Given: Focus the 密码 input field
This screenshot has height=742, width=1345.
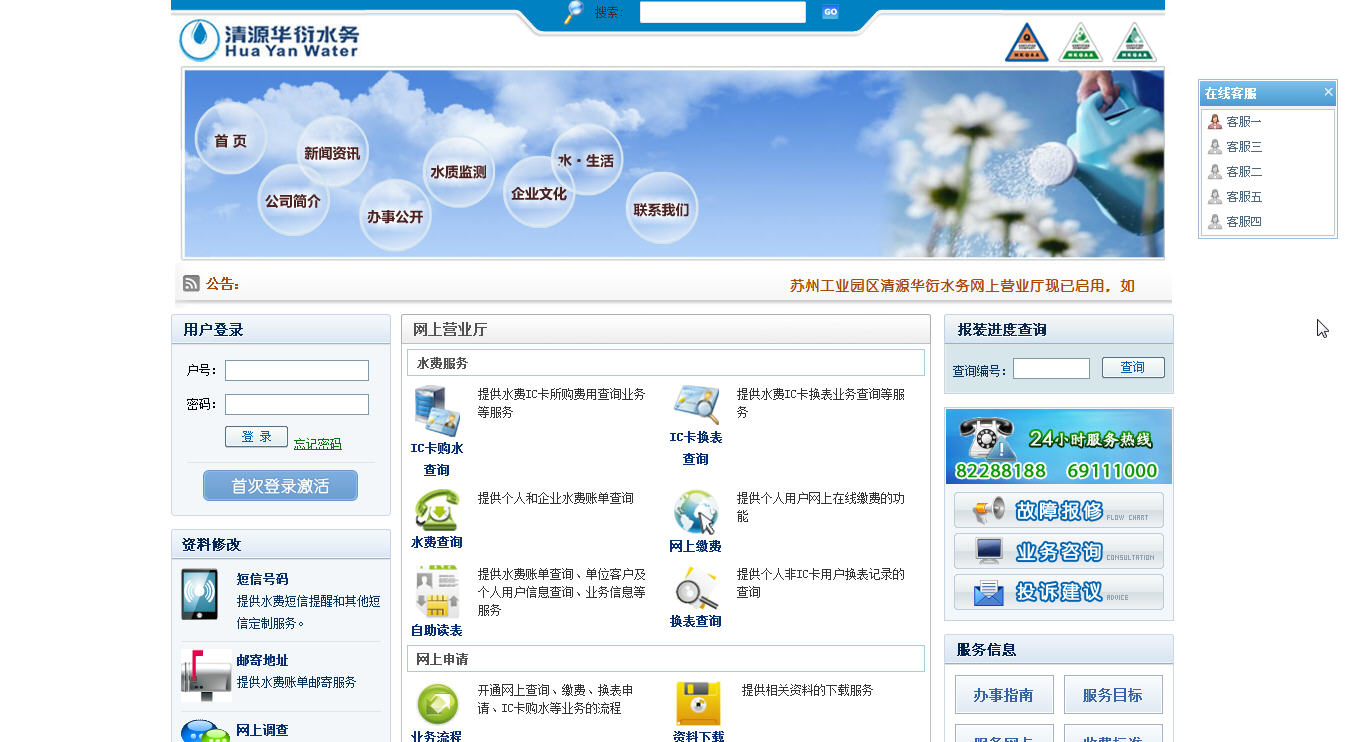Looking at the screenshot, I should pyautogui.click(x=297, y=405).
